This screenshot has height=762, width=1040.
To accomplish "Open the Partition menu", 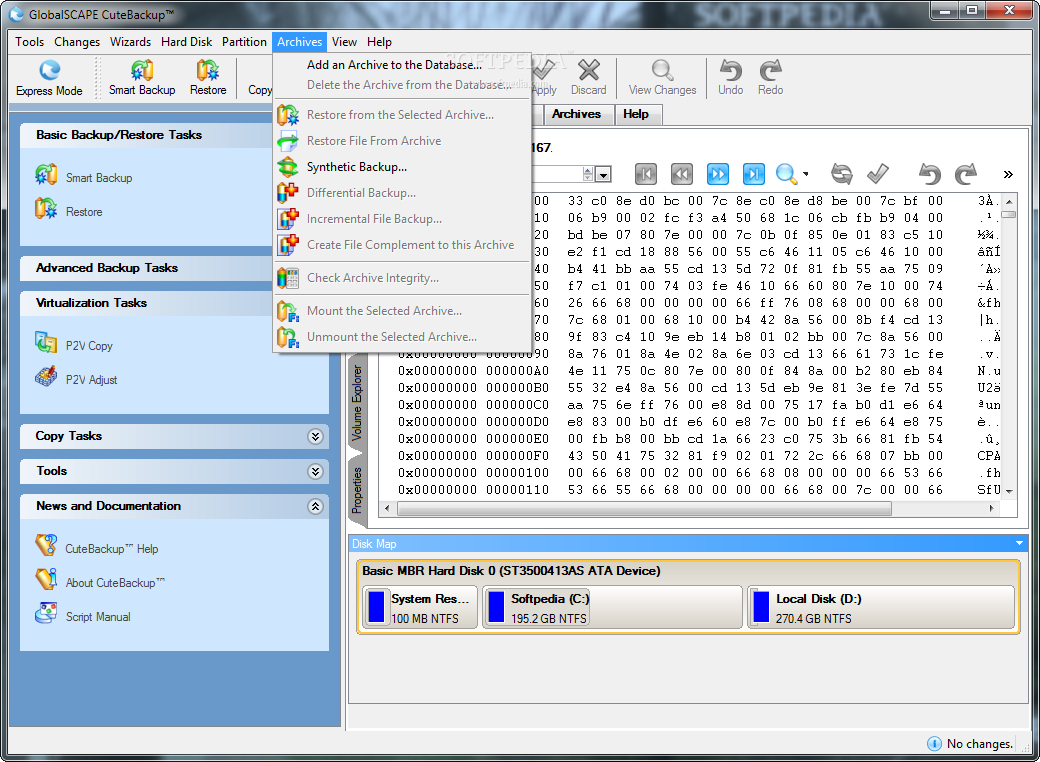I will coord(244,42).
